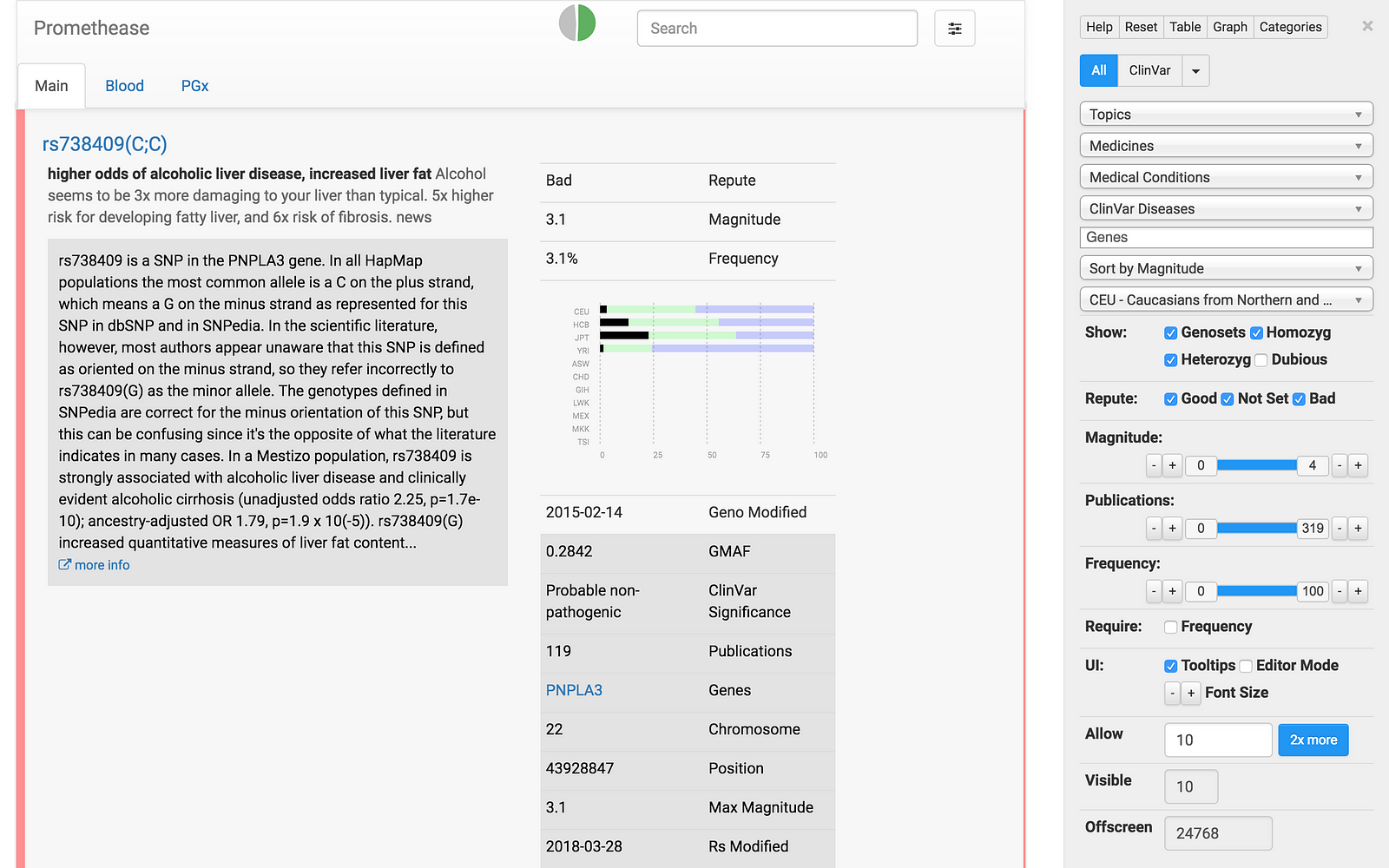This screenshot has width=1389, height=868.
Task: Click the Allow count input field
Action: click(x=1218, y=740)
